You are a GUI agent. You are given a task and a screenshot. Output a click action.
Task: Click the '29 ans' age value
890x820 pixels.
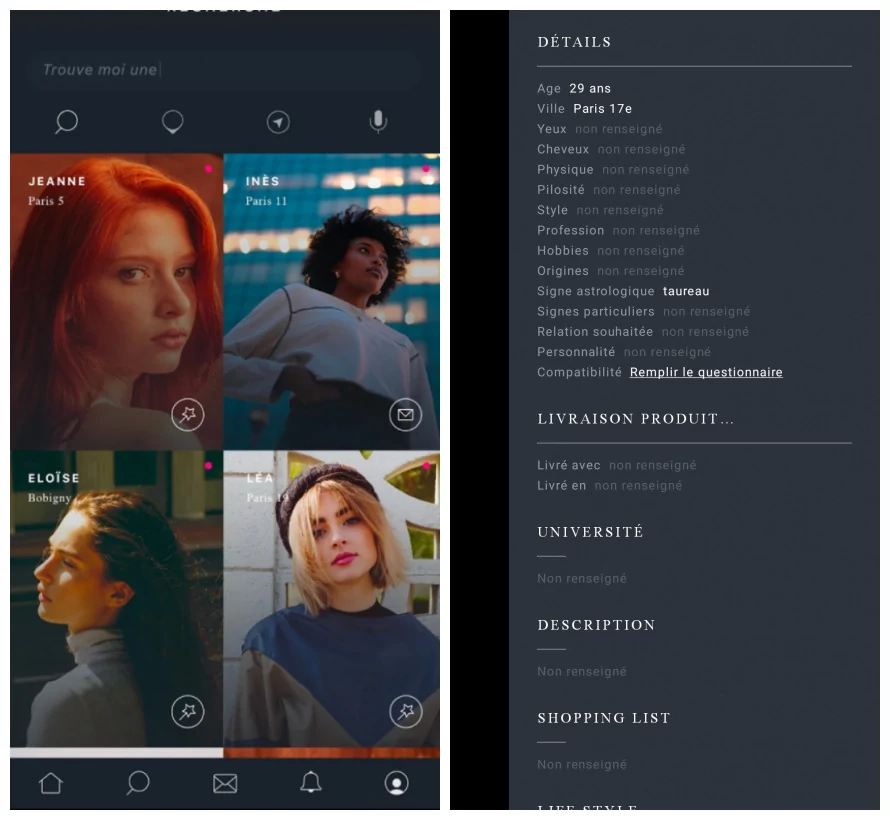590,89
